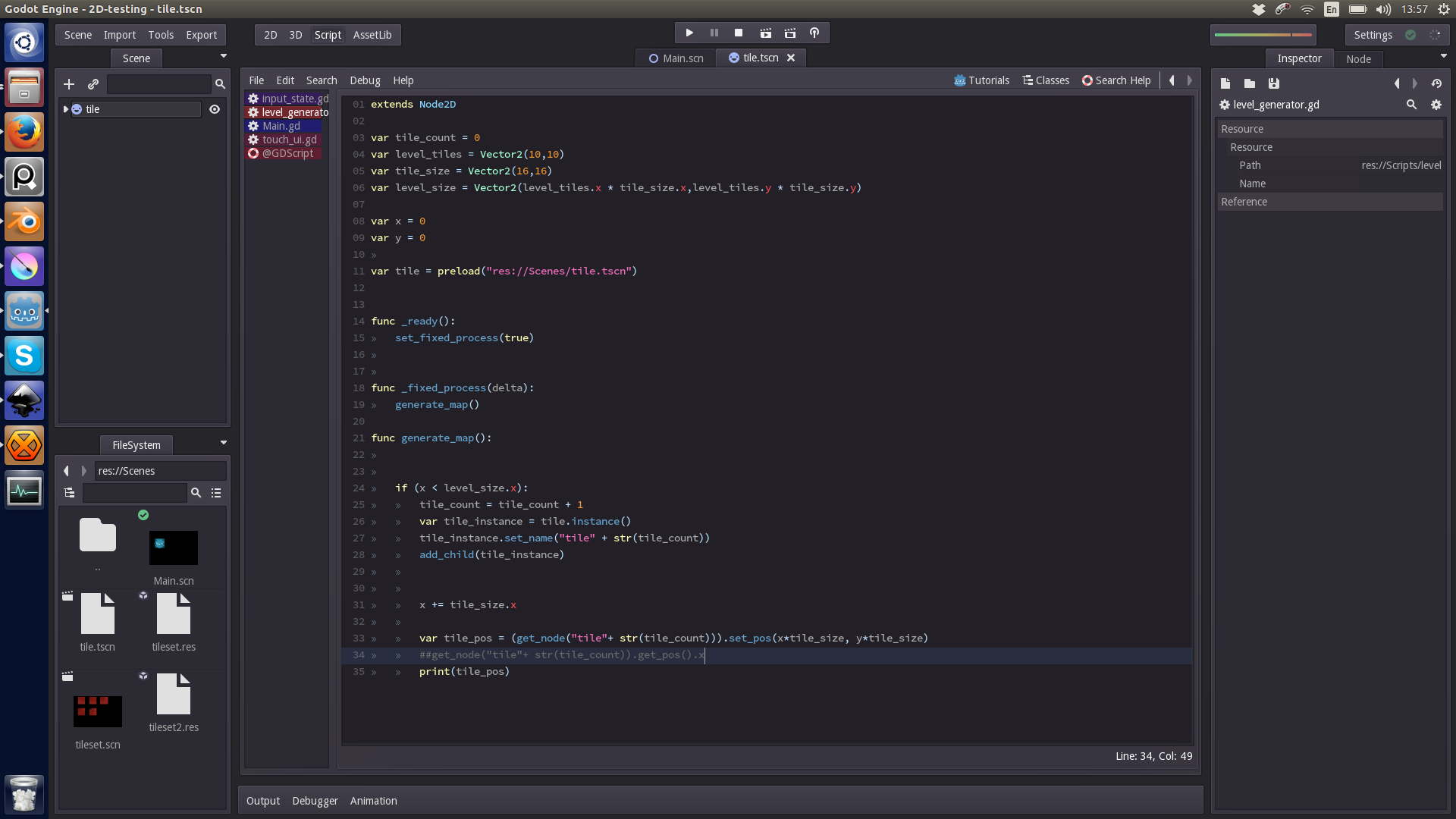Open Search Help

1116,80
